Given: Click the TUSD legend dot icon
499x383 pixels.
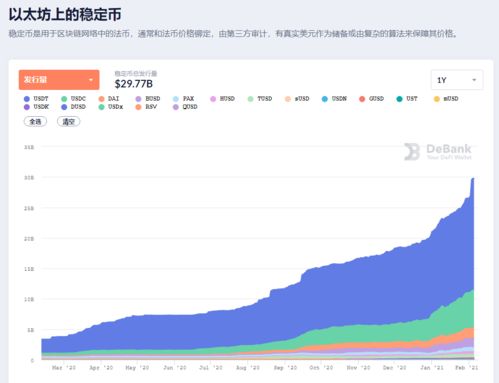Looking at the screenshot, I should (250, 99).
